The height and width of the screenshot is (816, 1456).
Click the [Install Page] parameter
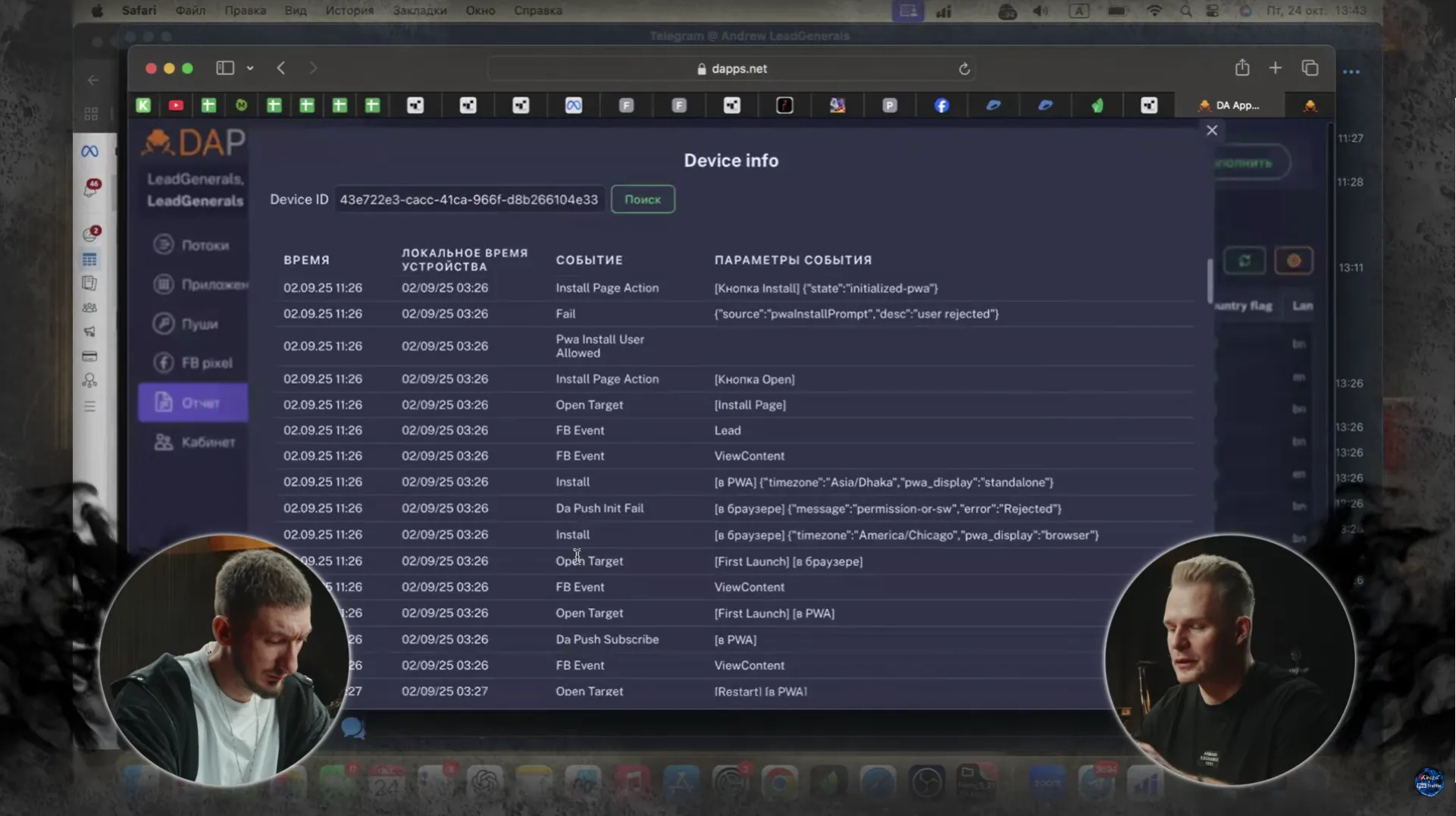[750, 405]
